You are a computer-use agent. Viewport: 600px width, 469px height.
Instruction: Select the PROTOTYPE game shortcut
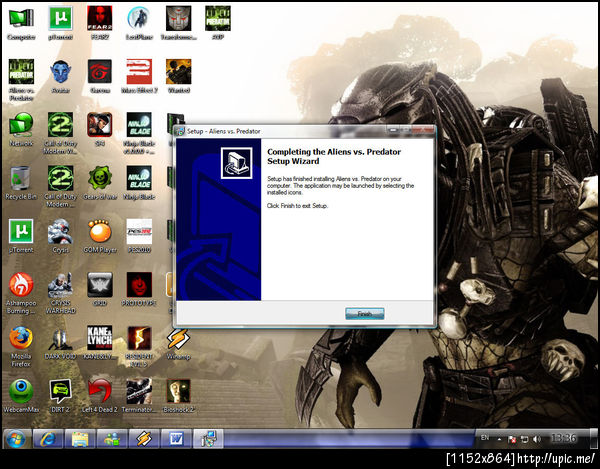point(139,290)
